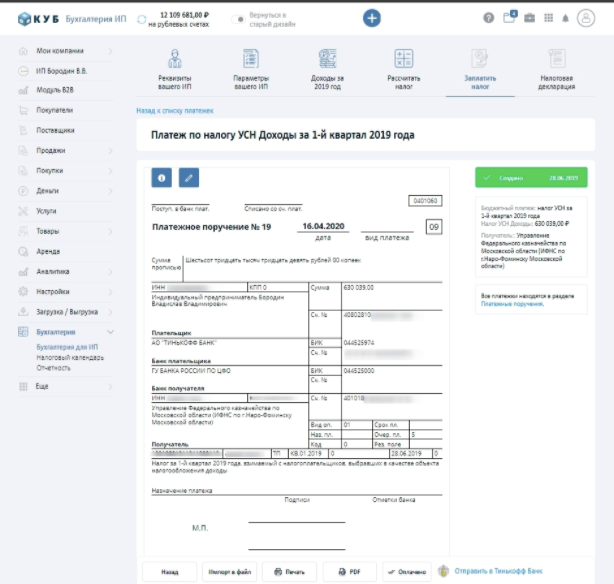
Task: Go to Реквизиты вашего ИП step
Action: [175, 69]
